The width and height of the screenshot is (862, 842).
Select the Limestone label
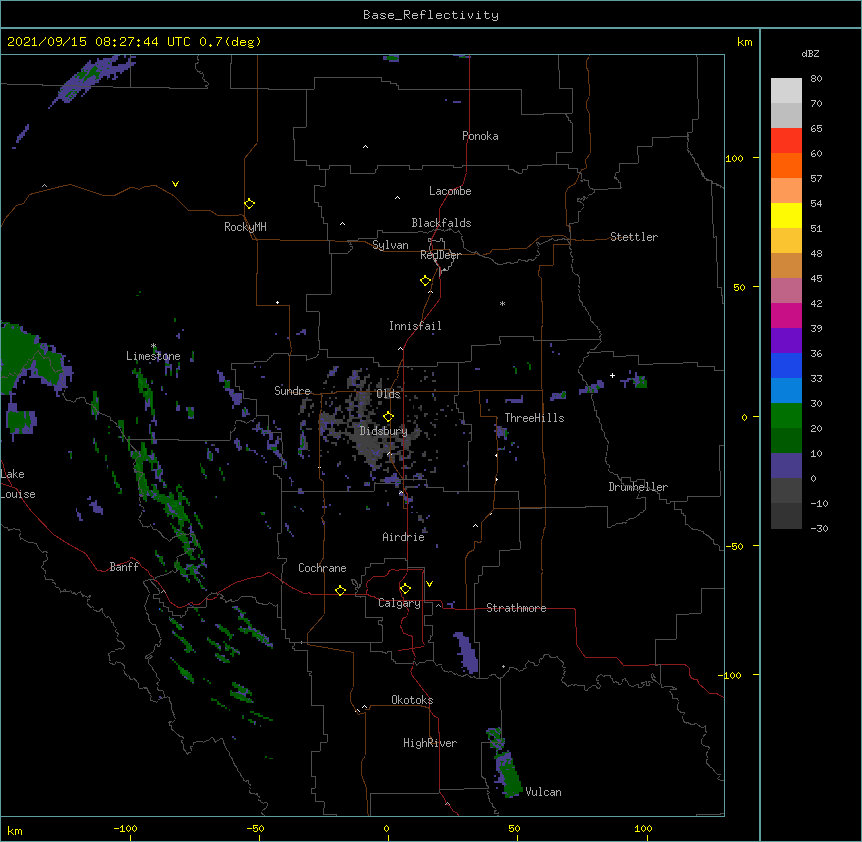(153, 356)
